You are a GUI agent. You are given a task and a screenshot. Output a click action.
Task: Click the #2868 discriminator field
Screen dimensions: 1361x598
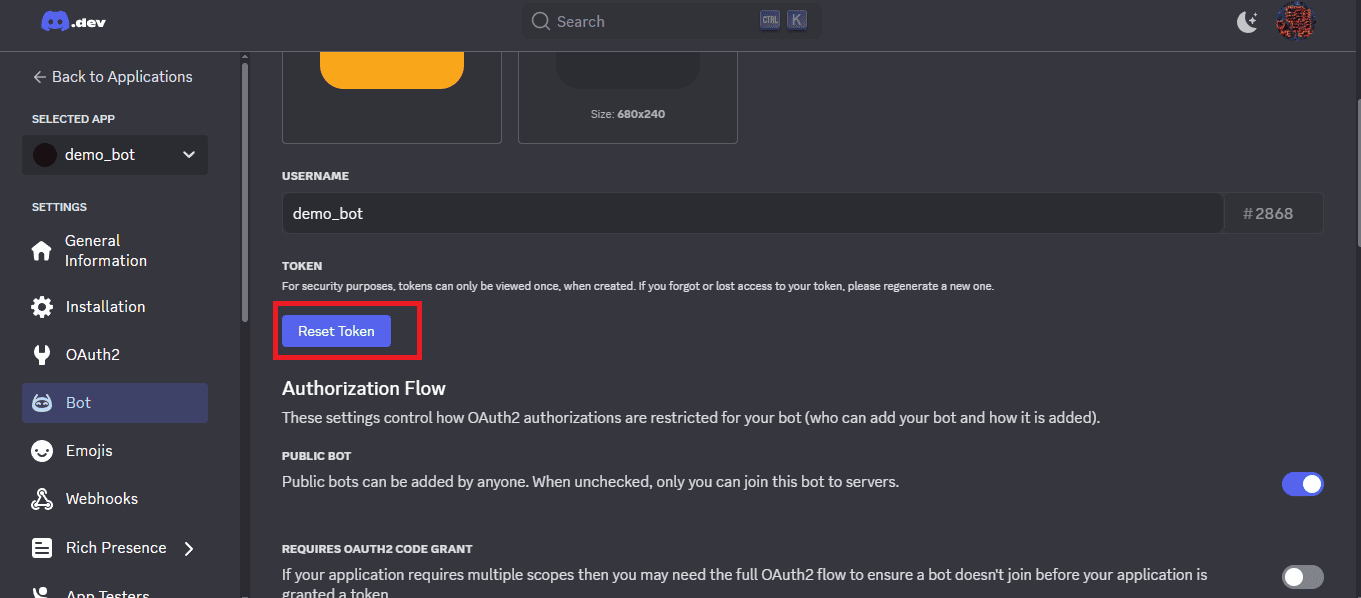(x=1274, y=213)
